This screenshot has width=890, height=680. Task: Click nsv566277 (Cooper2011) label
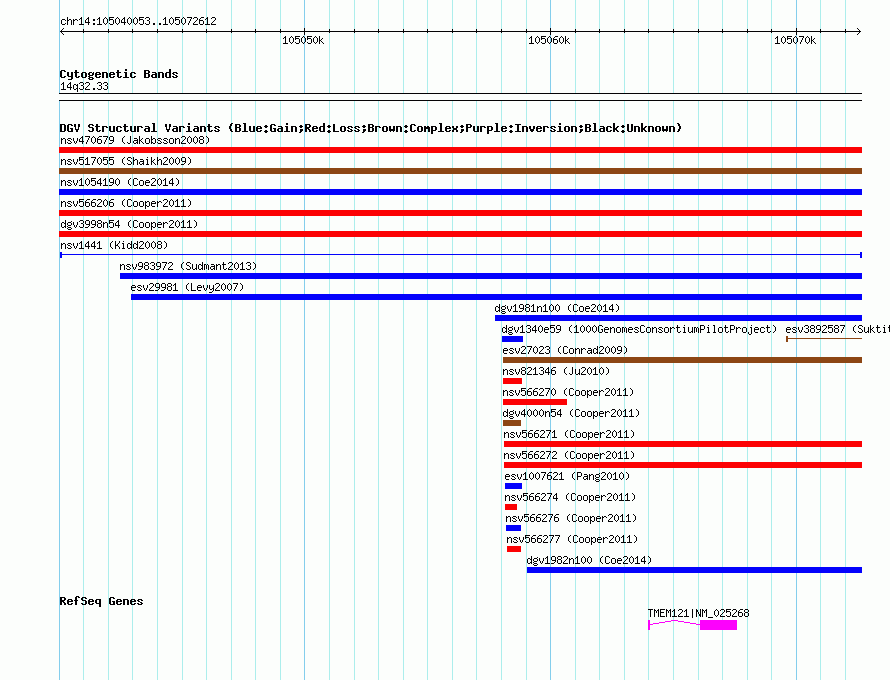click(572, 539)
